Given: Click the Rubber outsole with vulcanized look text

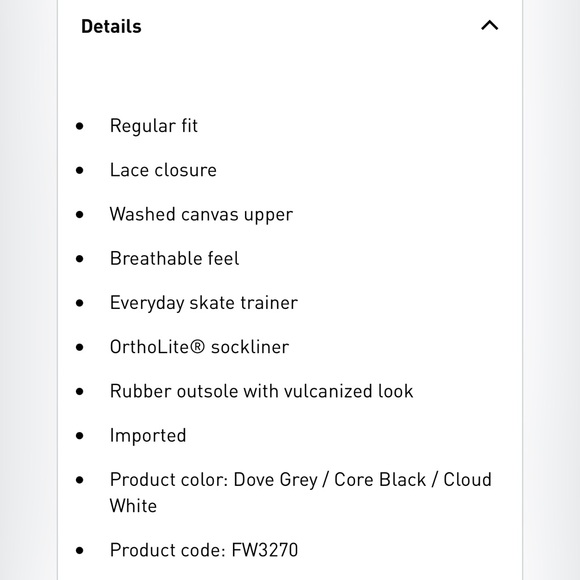Looking at the screenshot, I should pos(262,391).
